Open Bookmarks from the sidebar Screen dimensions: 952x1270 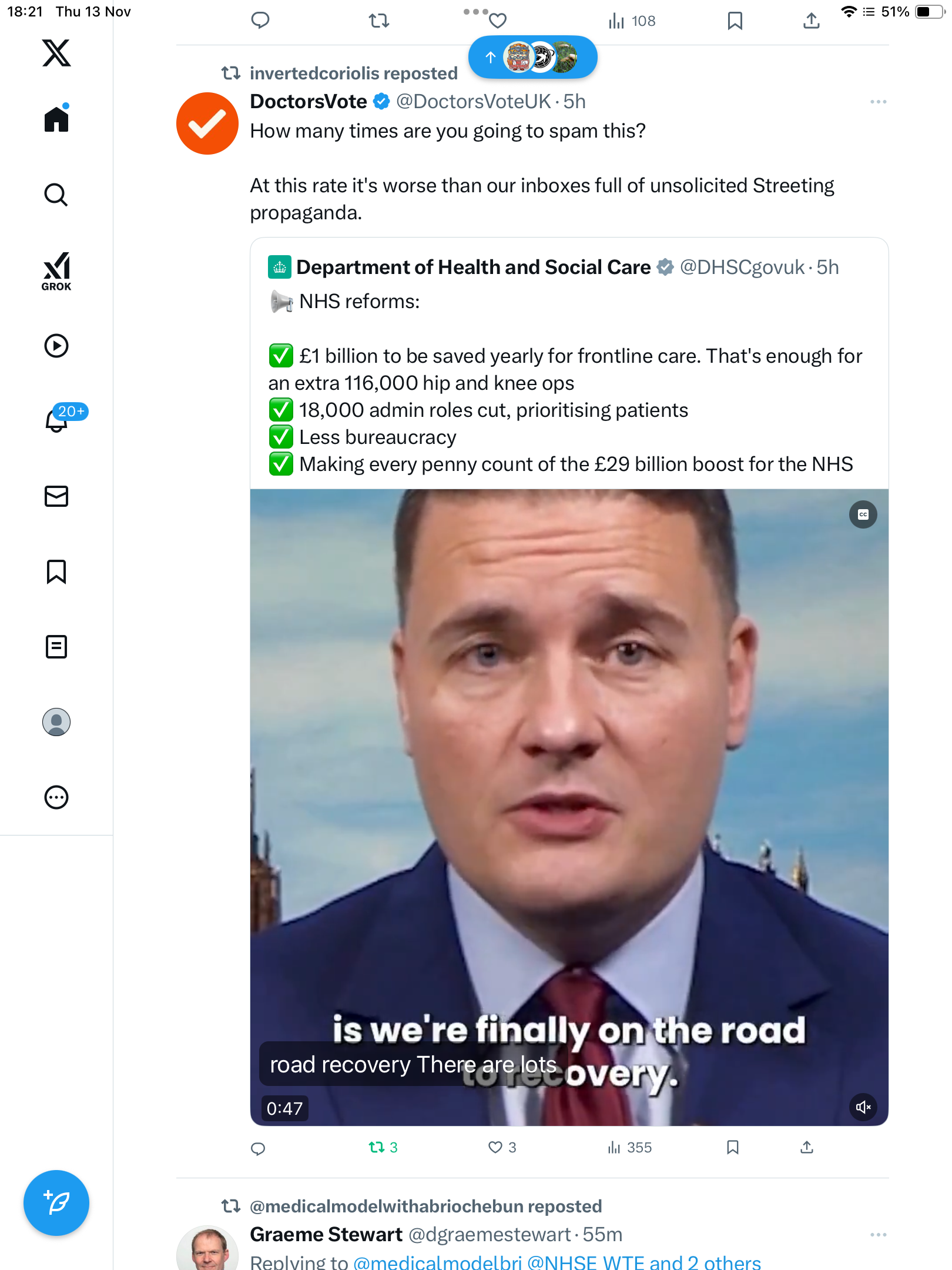pyautogui.click(x=56, y=571)
